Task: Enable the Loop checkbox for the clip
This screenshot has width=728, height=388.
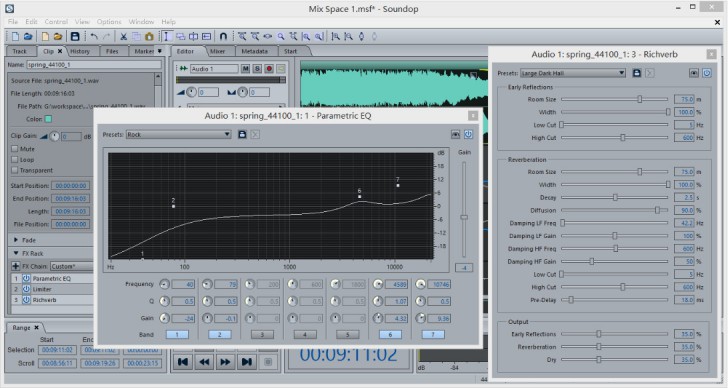Action: (x=15, y=159)
